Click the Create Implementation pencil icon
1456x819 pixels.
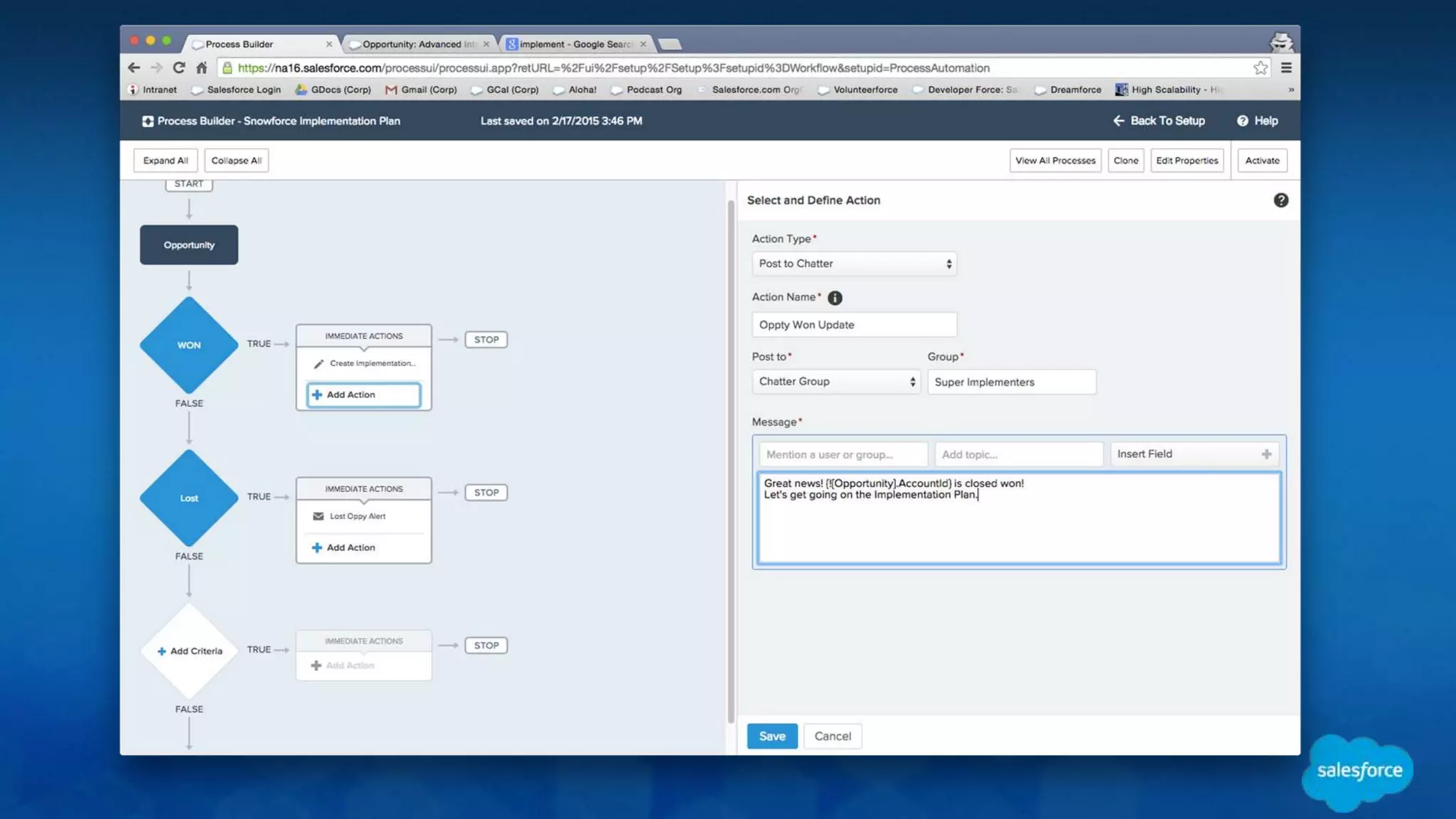pyautogui.click(x=318, y=363)
